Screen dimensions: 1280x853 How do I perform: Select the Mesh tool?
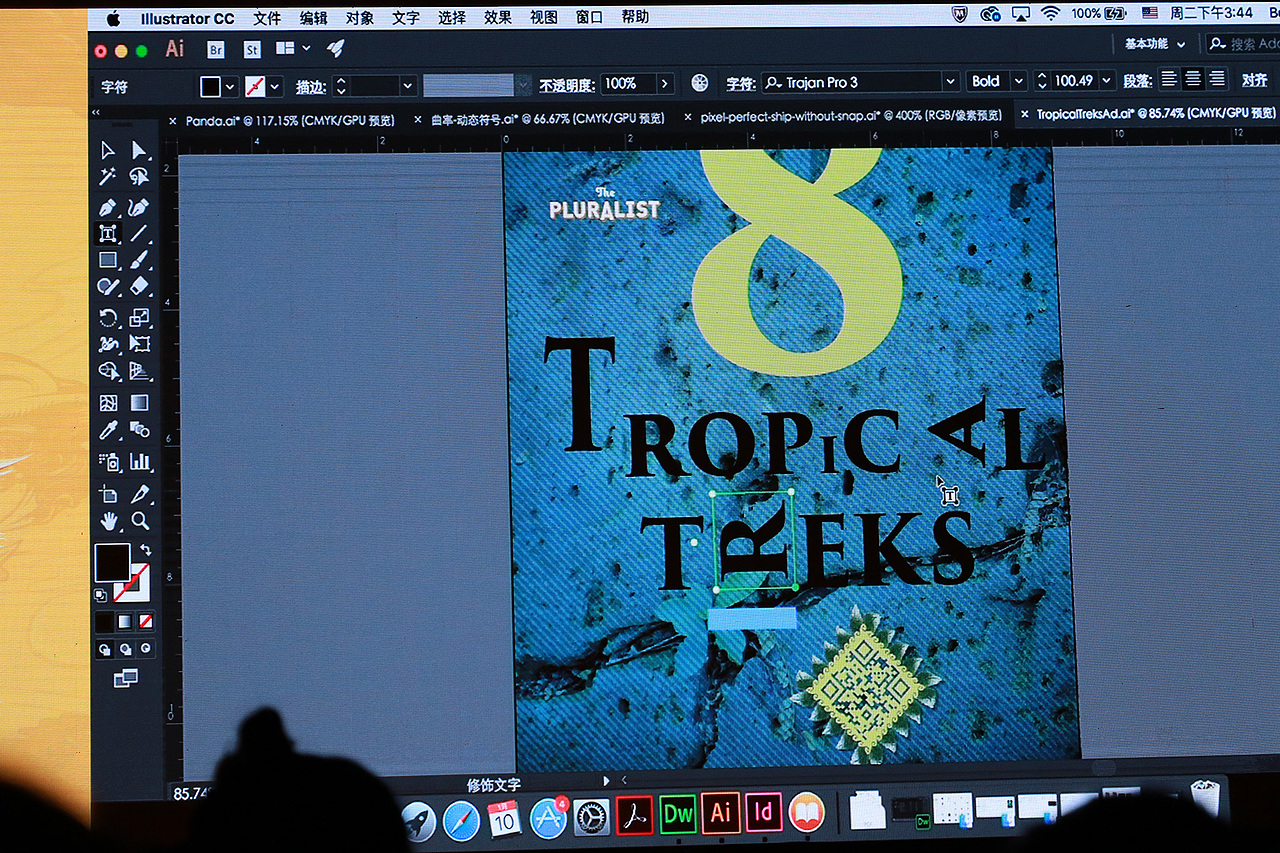click(108, 403)
